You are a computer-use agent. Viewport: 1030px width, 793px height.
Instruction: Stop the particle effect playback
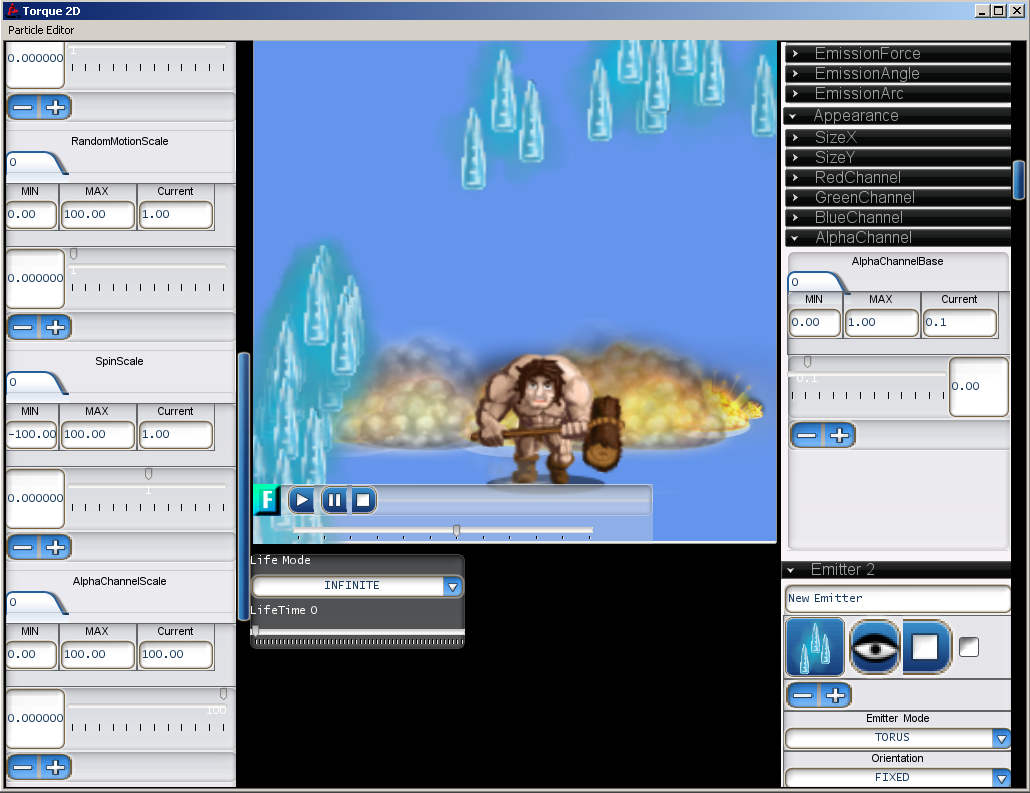tap(363, 501)
